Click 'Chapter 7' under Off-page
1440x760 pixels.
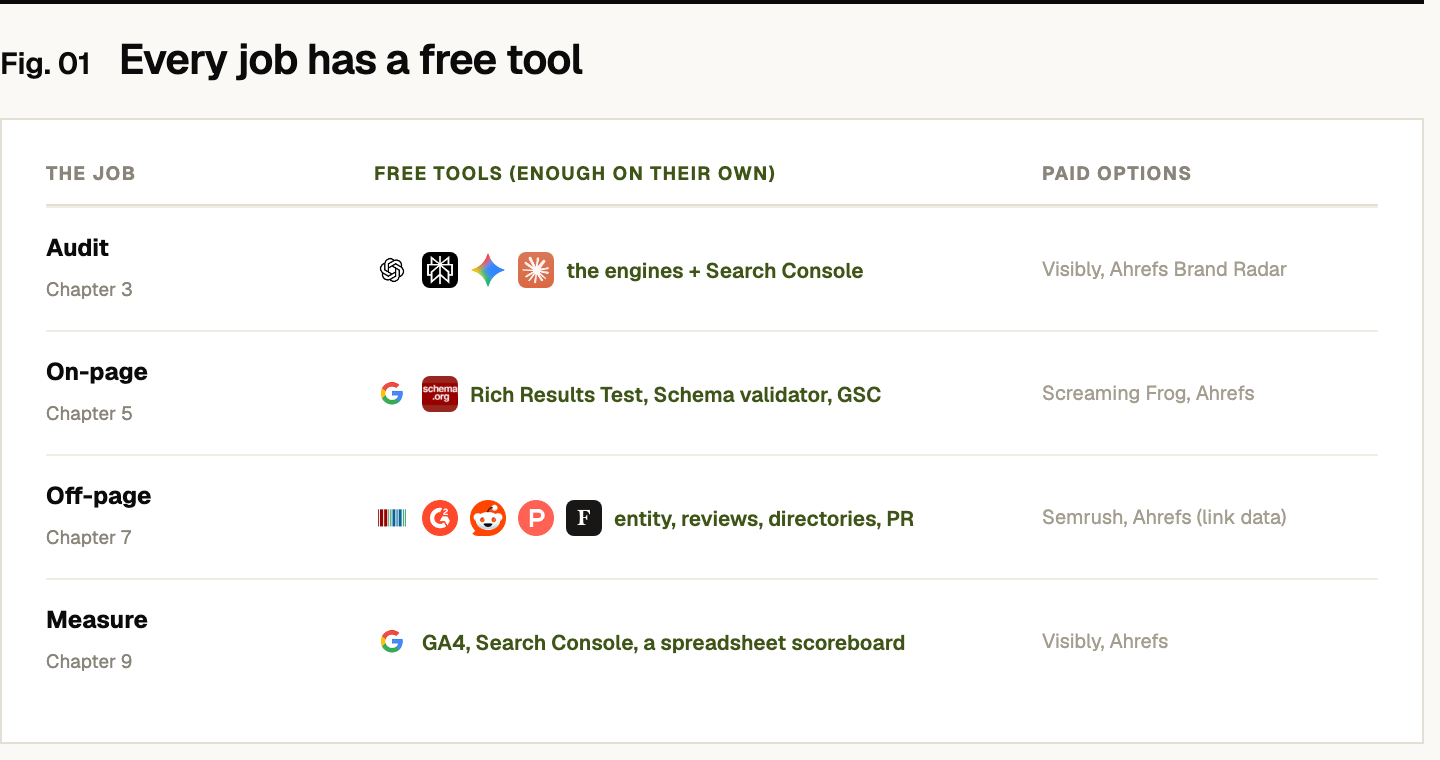click(x=89, y=538)
